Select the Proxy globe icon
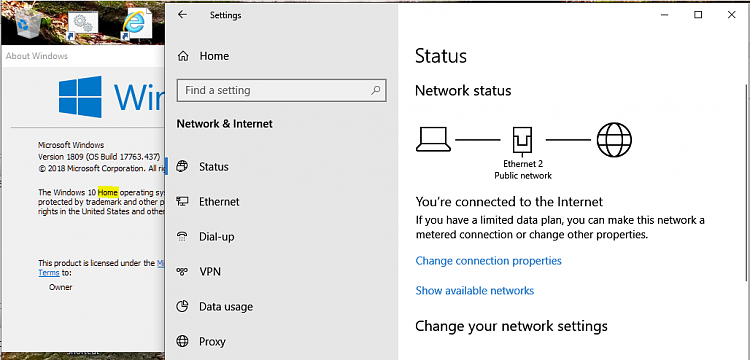 [182, 341]
